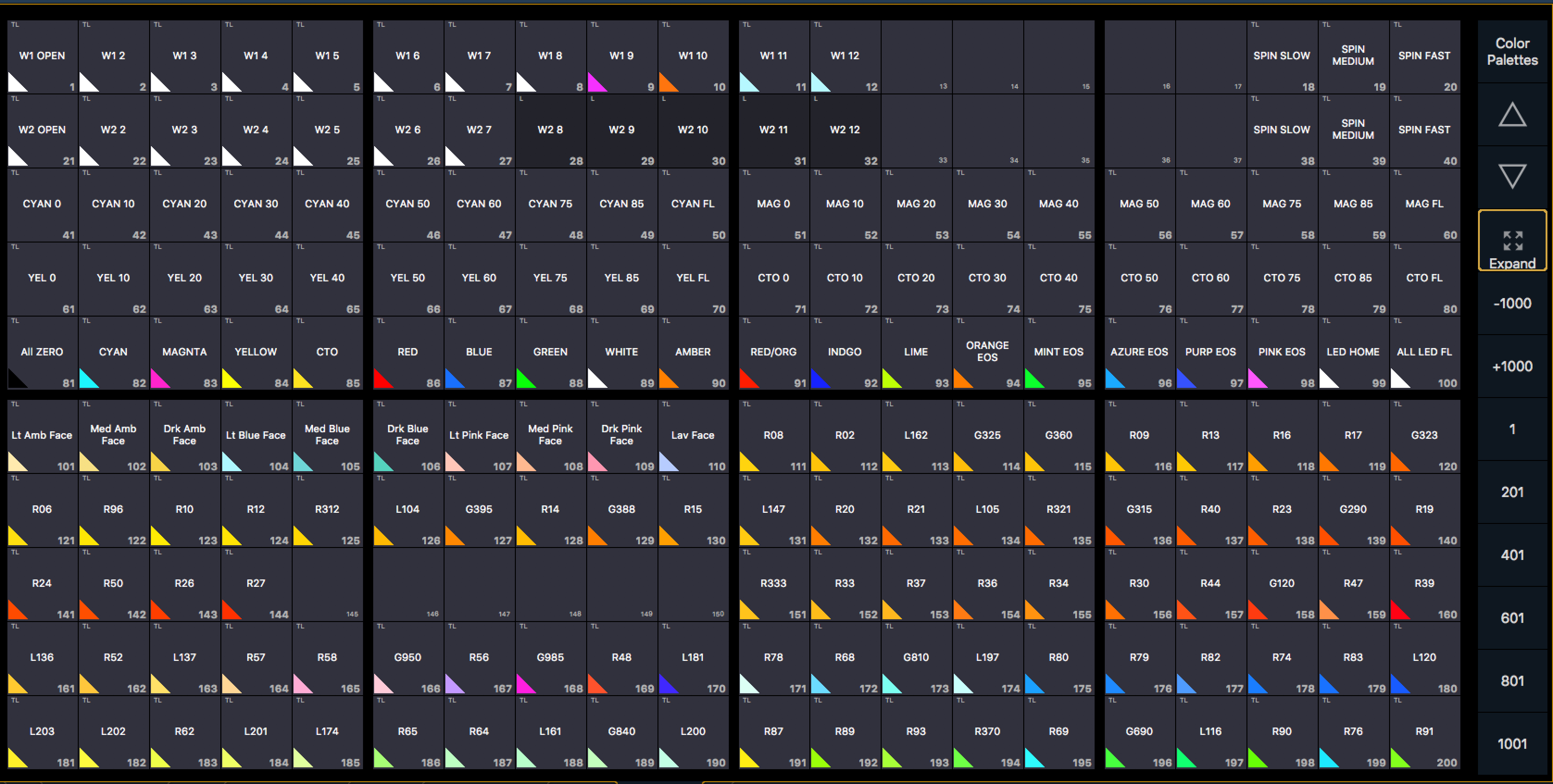Go to palette page 1001
Screen dimensions: 1553x784
pos(1512,744)
